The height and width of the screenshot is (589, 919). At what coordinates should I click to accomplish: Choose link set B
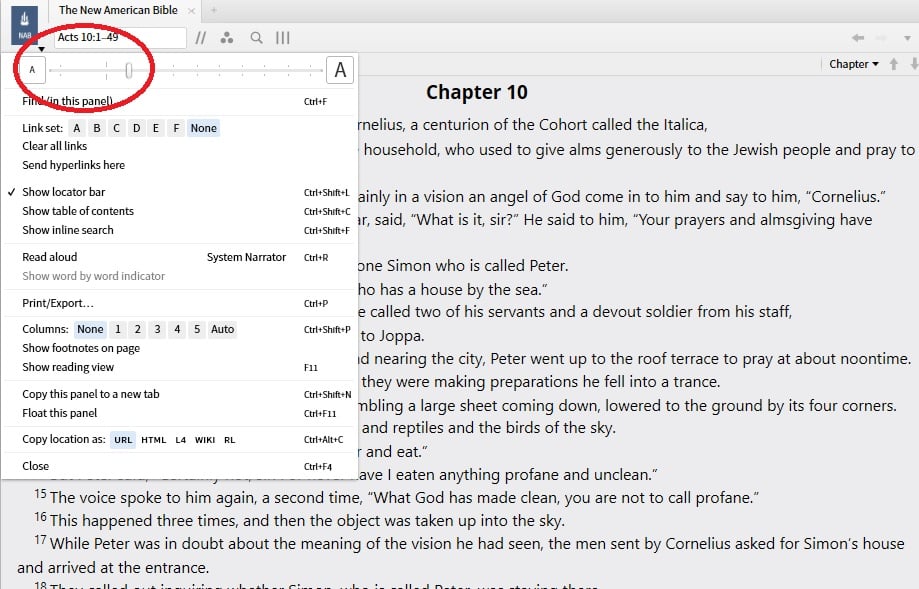tap(97, 128)
